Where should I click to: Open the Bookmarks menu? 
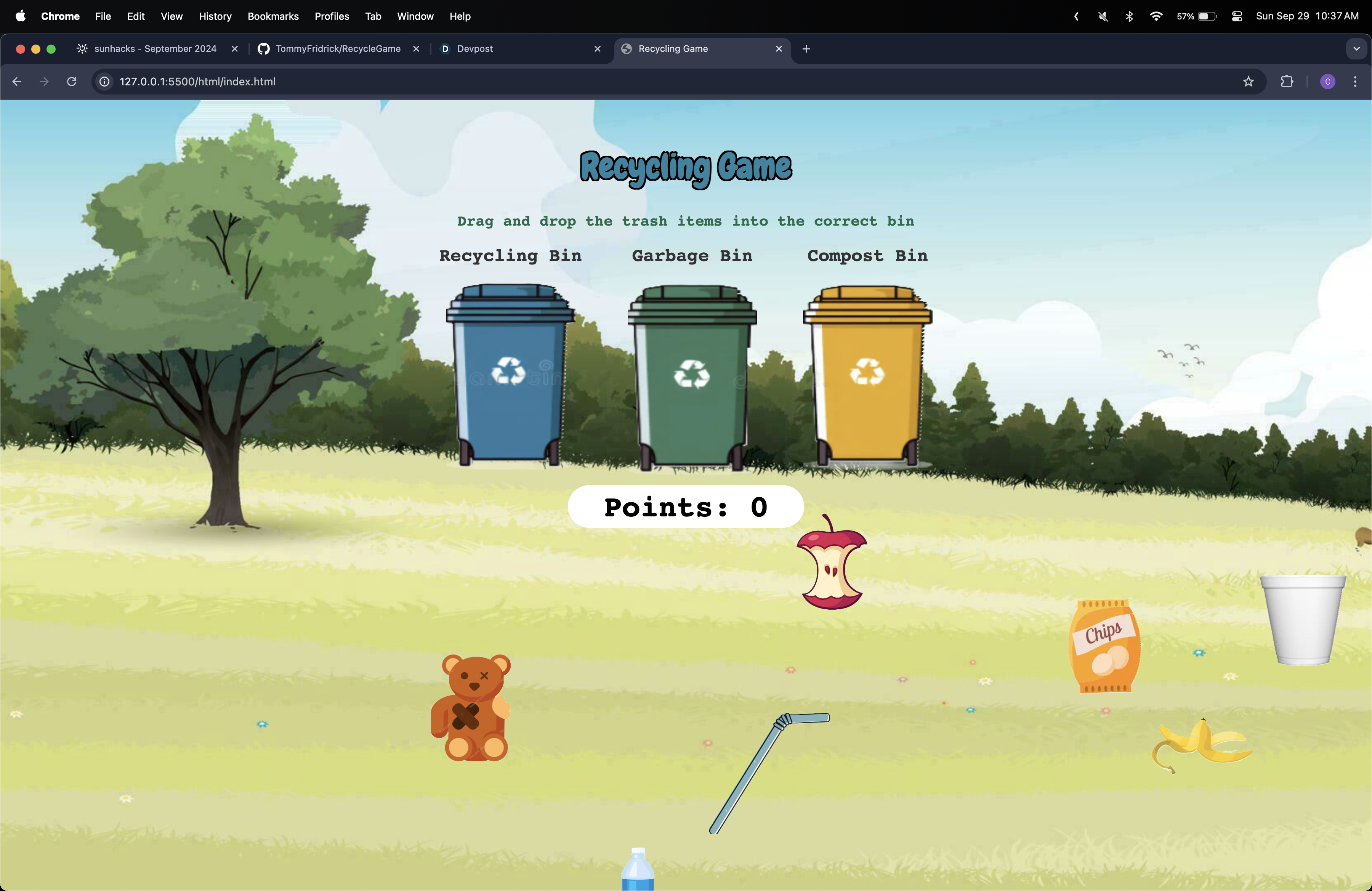[272, 16]
